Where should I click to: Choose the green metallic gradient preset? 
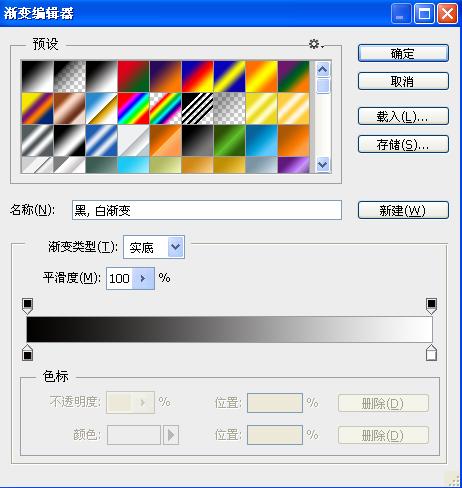point(230,140)
